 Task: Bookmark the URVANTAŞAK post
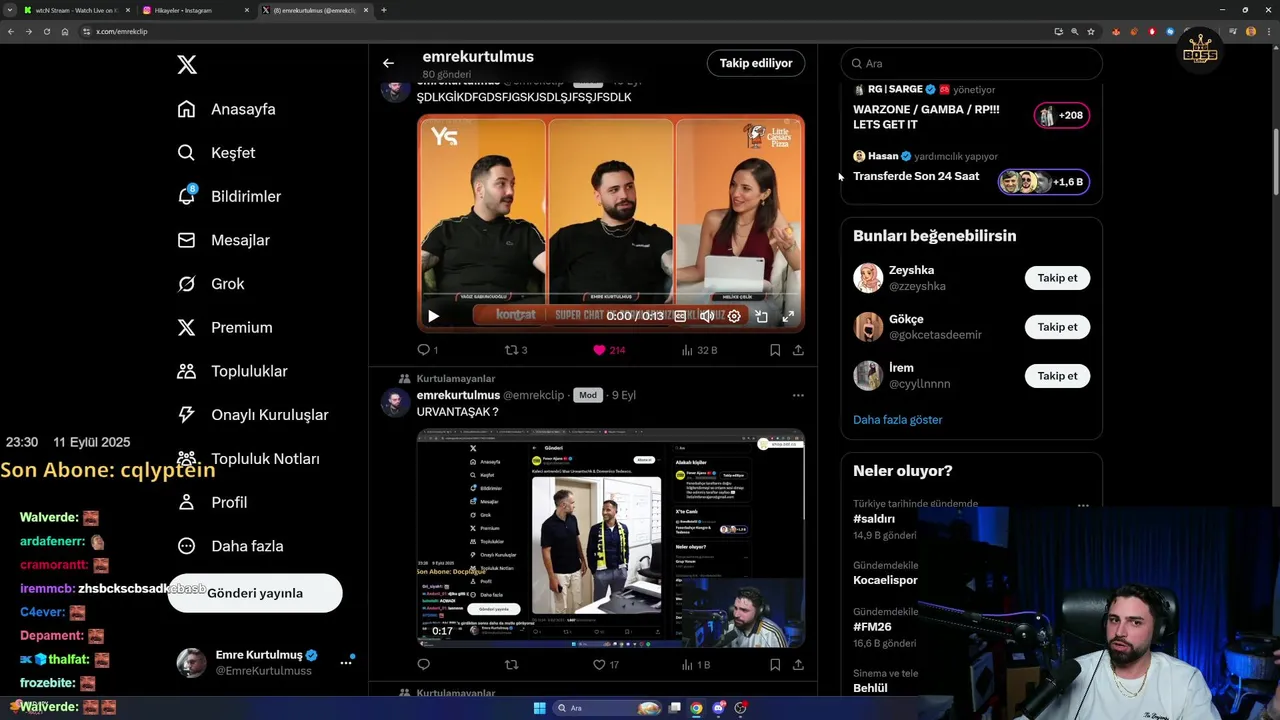[775, 665]
